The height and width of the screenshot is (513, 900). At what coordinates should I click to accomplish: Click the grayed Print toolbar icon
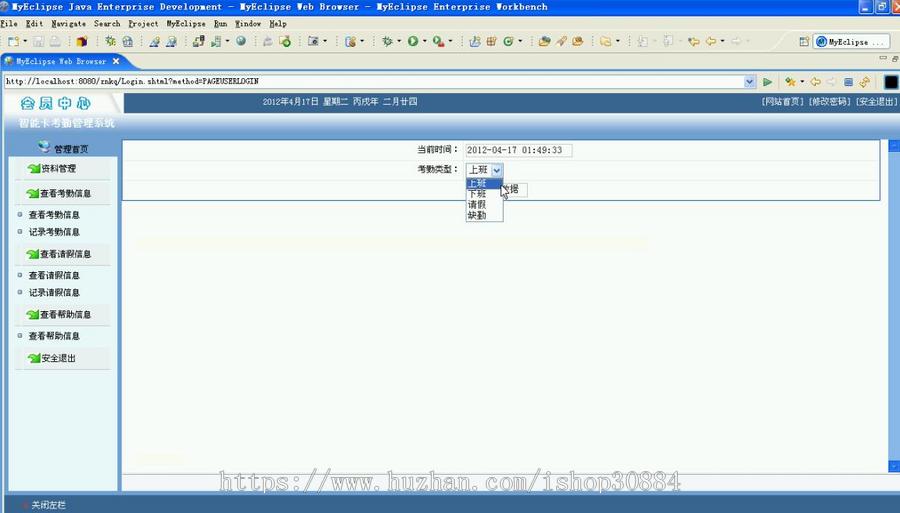pyautogui.click(x=55, y=41)
